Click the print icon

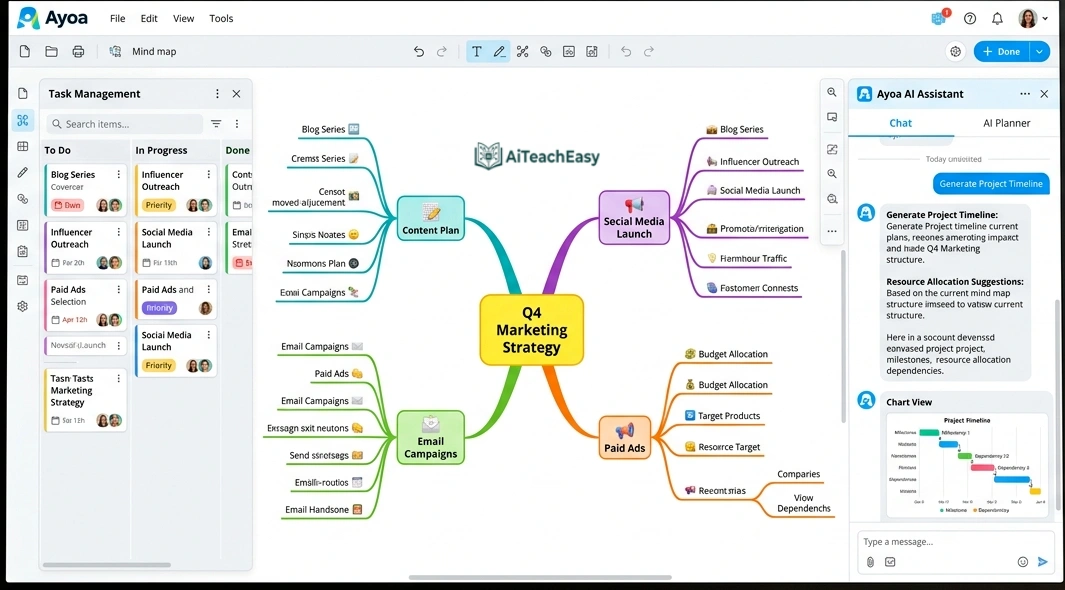(x=78, y=52)
